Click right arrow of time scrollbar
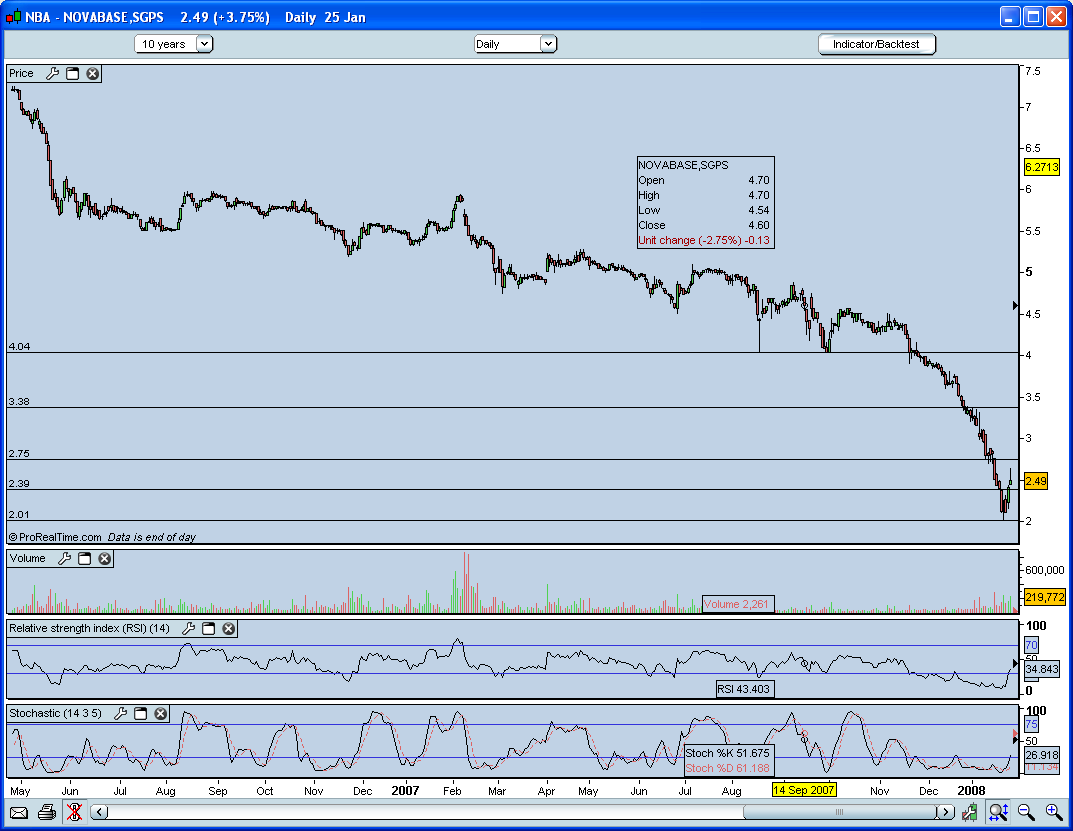Viewport: 1073px width, 831px height. (x=946, y=813)
